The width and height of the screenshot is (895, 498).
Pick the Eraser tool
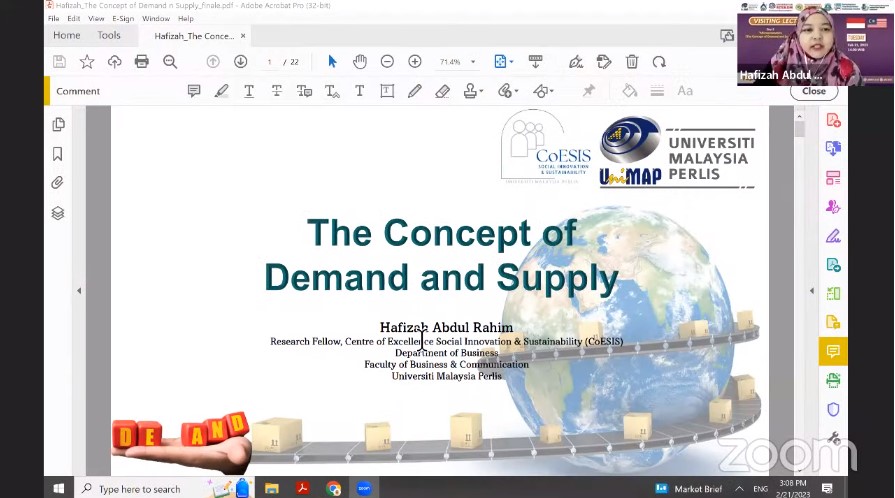442,91
